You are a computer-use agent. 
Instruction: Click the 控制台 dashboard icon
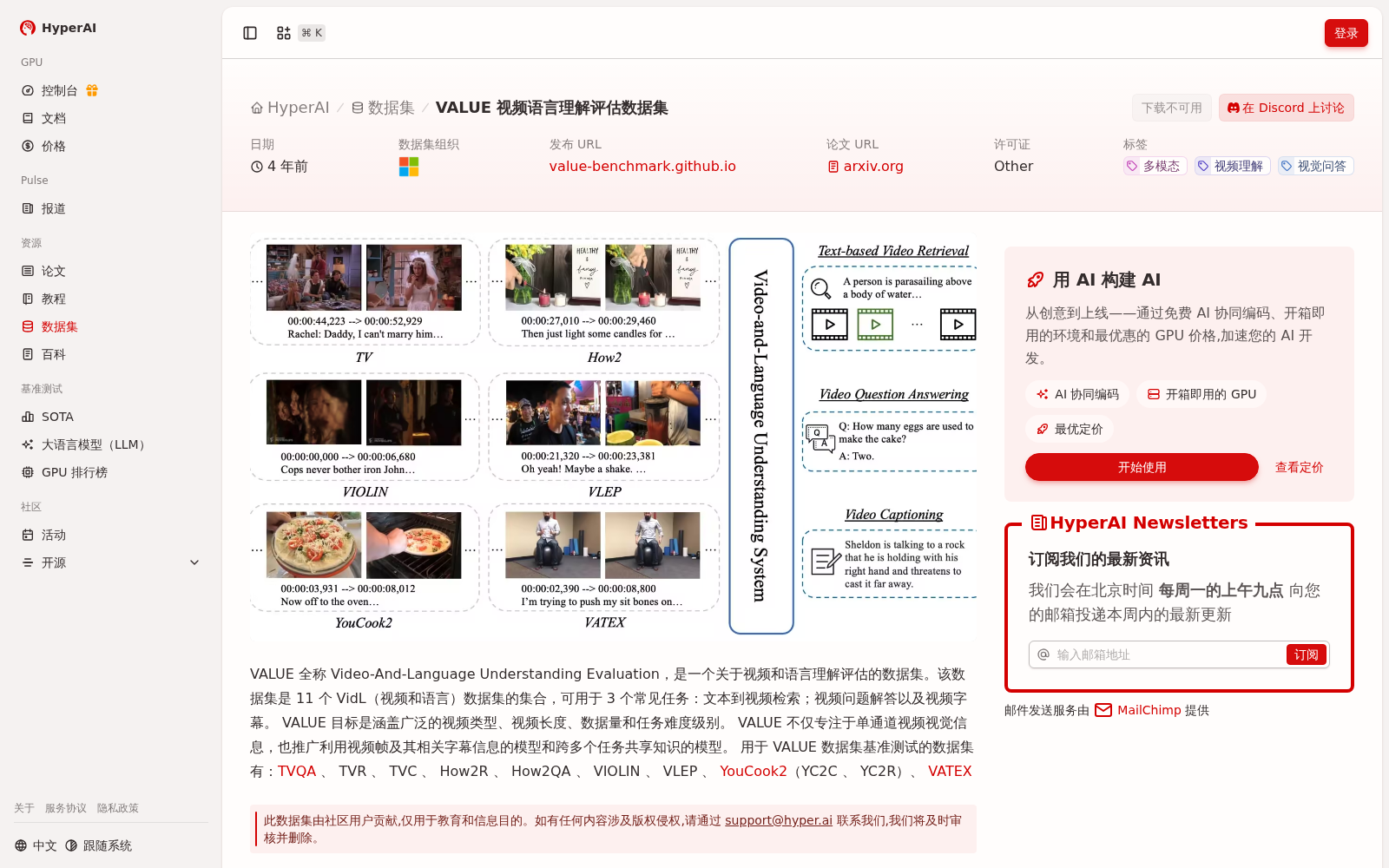click(28, 90)
